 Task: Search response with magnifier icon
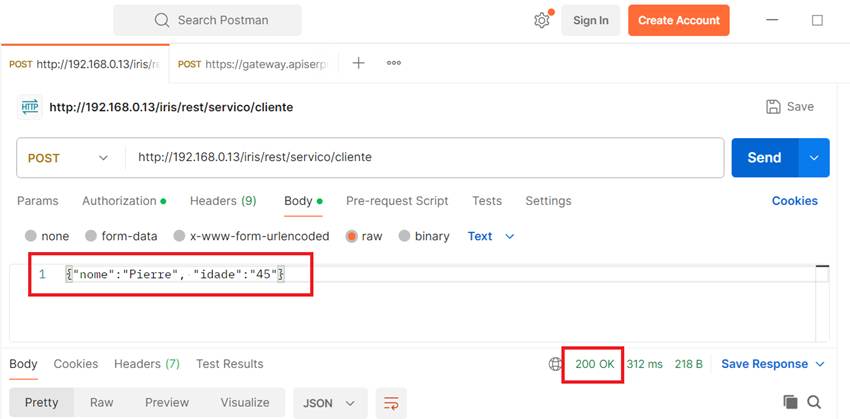814,402
